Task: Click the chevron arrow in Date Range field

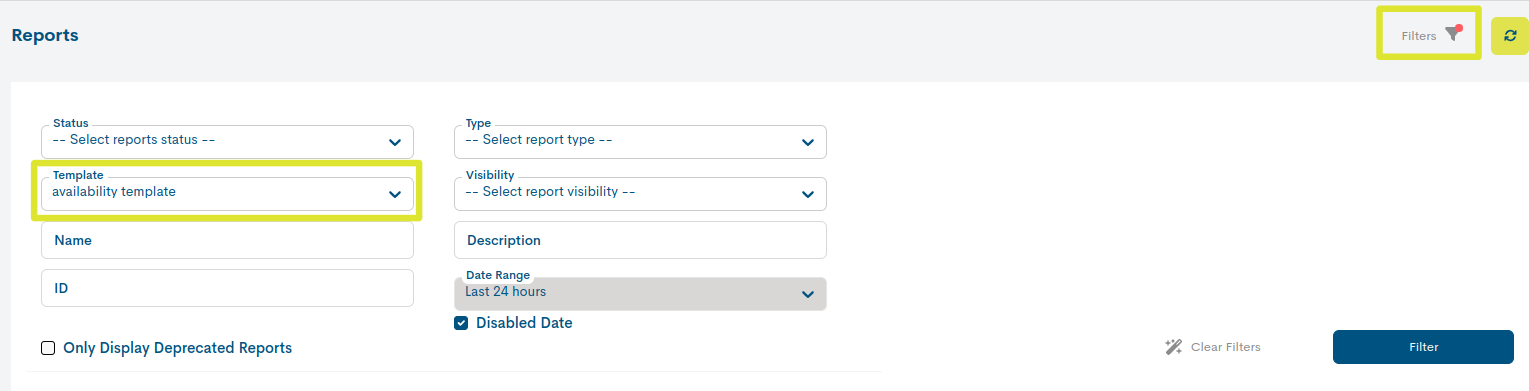Action: (808, 294)
